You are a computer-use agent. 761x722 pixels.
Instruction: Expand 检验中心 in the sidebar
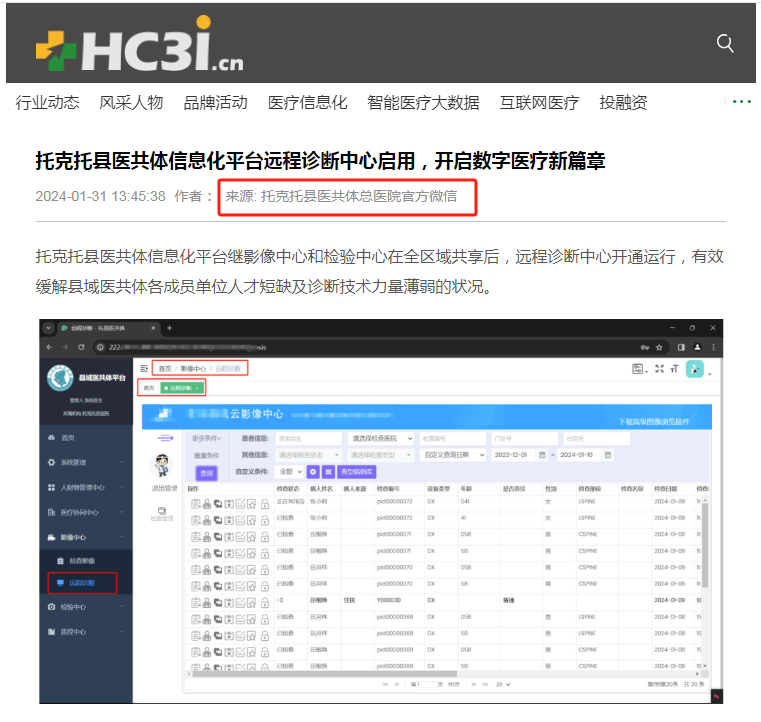(x=85, y=607)
